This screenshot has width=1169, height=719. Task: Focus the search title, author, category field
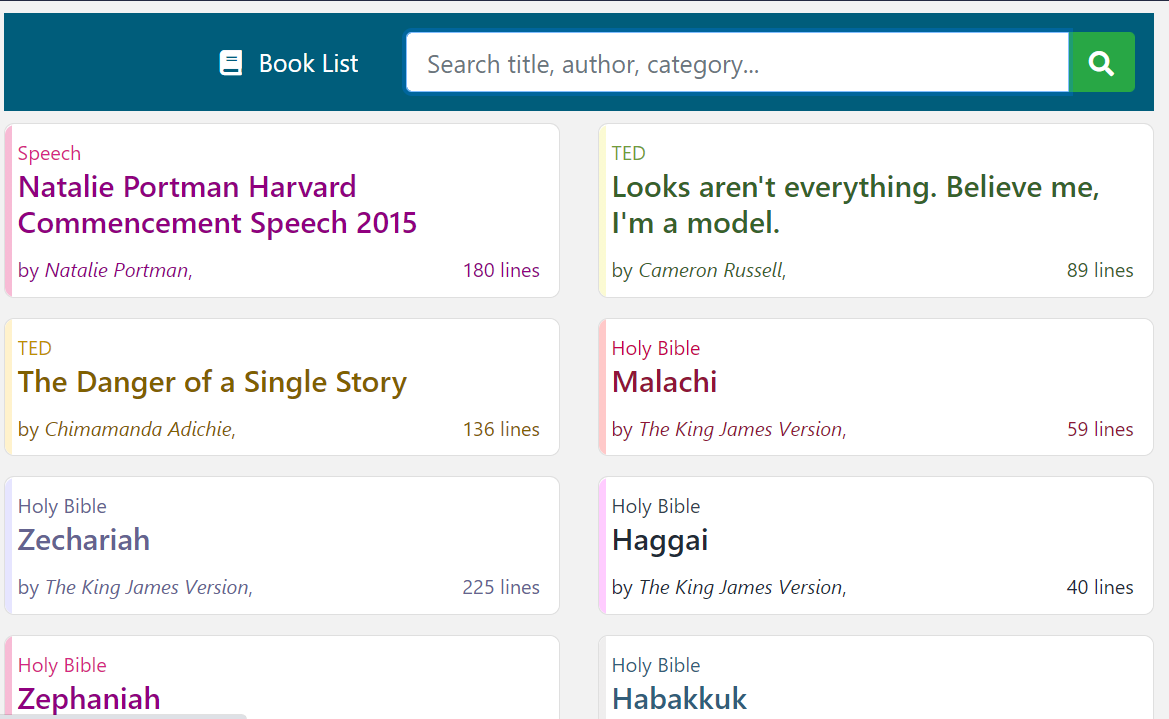click(x=737, y=63)
